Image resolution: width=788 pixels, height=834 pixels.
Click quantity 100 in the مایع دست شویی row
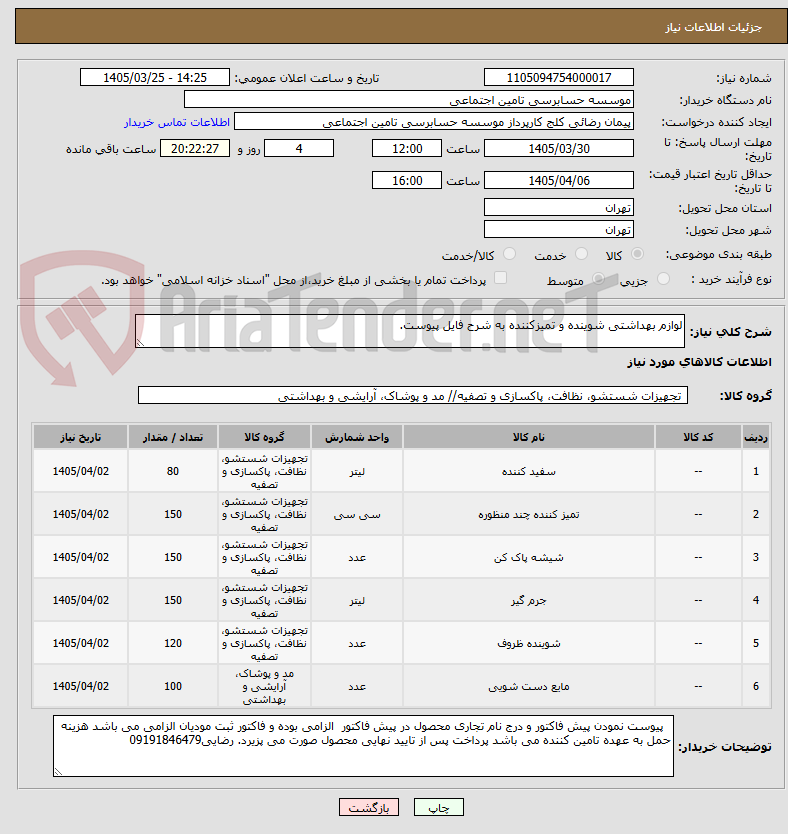pyautogui.click(x=173, y=687)
